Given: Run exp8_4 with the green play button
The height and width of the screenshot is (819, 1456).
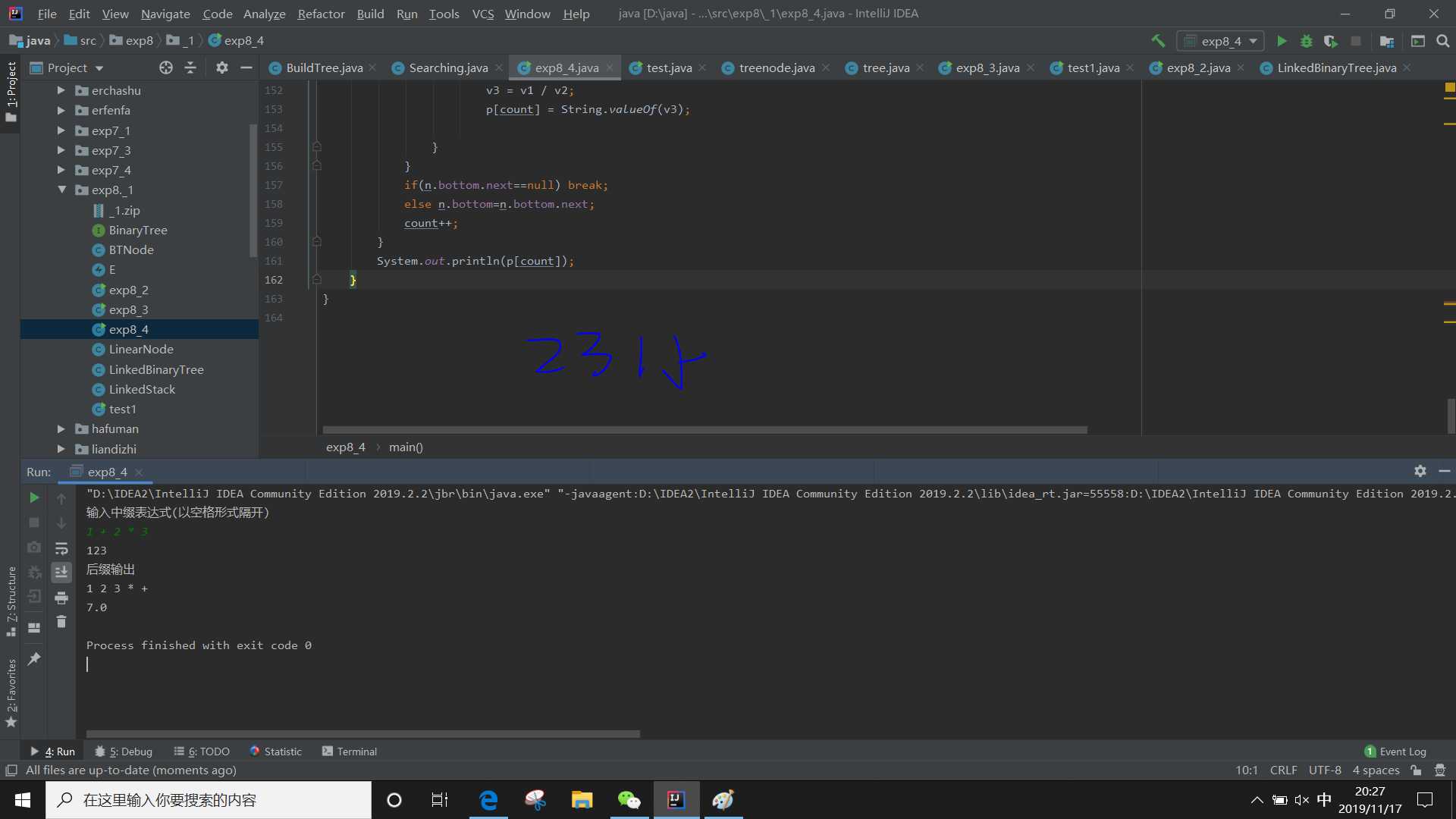Looking at the screenshot, I should click(1282, 41).
